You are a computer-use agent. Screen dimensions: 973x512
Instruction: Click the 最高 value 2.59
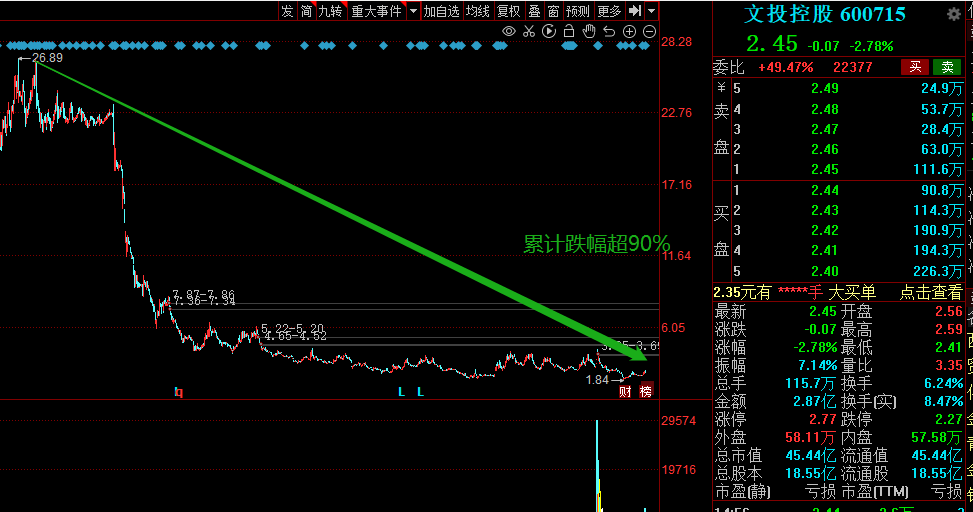[x=949, y=329]
